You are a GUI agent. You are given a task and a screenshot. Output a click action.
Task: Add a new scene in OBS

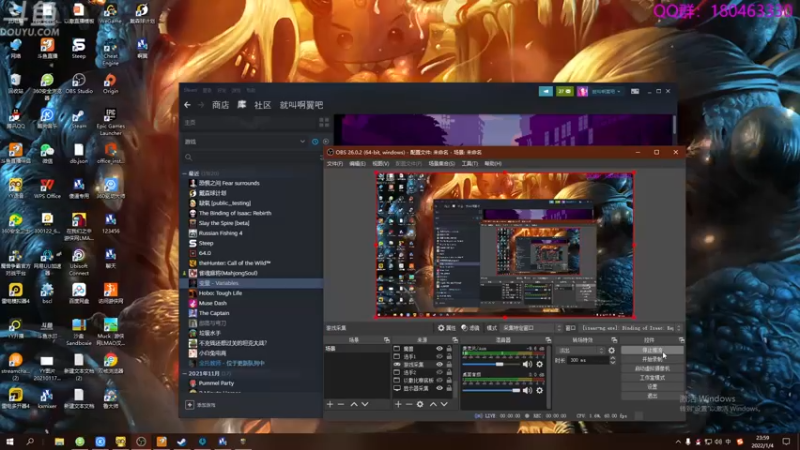pos(330,404)
